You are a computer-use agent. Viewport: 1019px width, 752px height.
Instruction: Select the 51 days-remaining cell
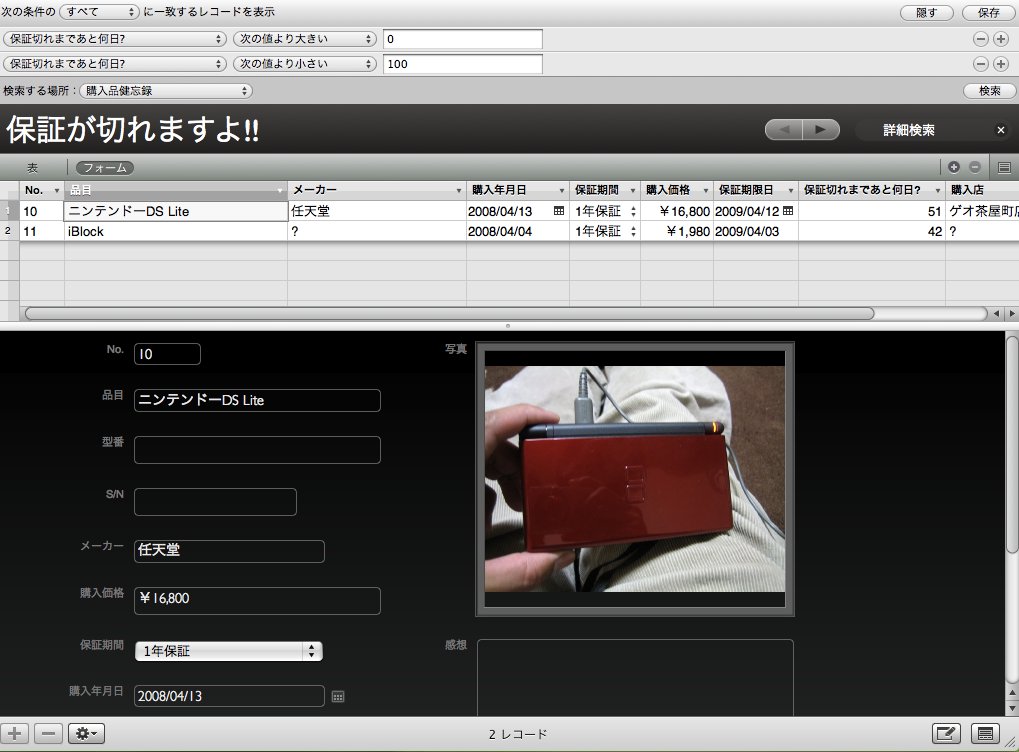coord(871,211)
